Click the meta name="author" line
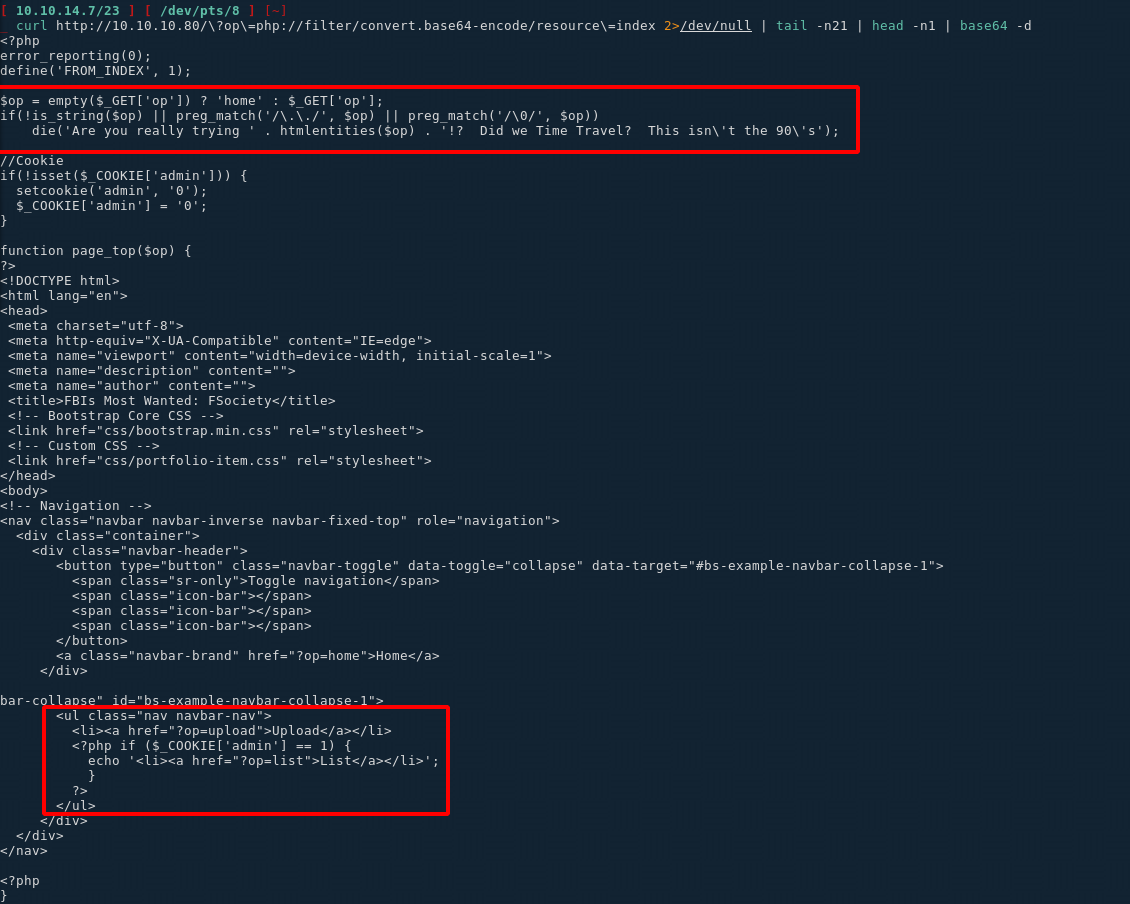Viewport: 1130px width, 904px height. (x=132, y=386)
